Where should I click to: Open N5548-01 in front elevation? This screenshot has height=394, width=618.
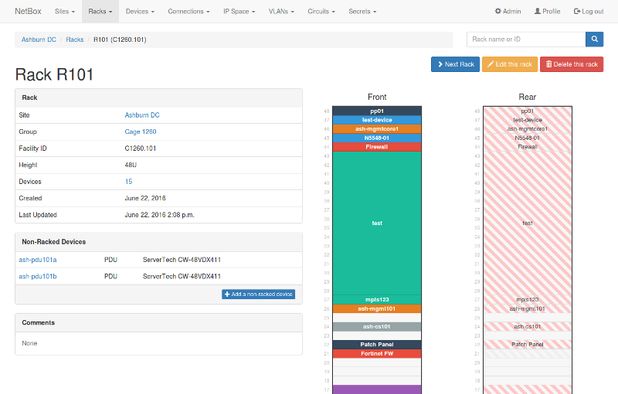pyautogui.click(x=377, y=138)
